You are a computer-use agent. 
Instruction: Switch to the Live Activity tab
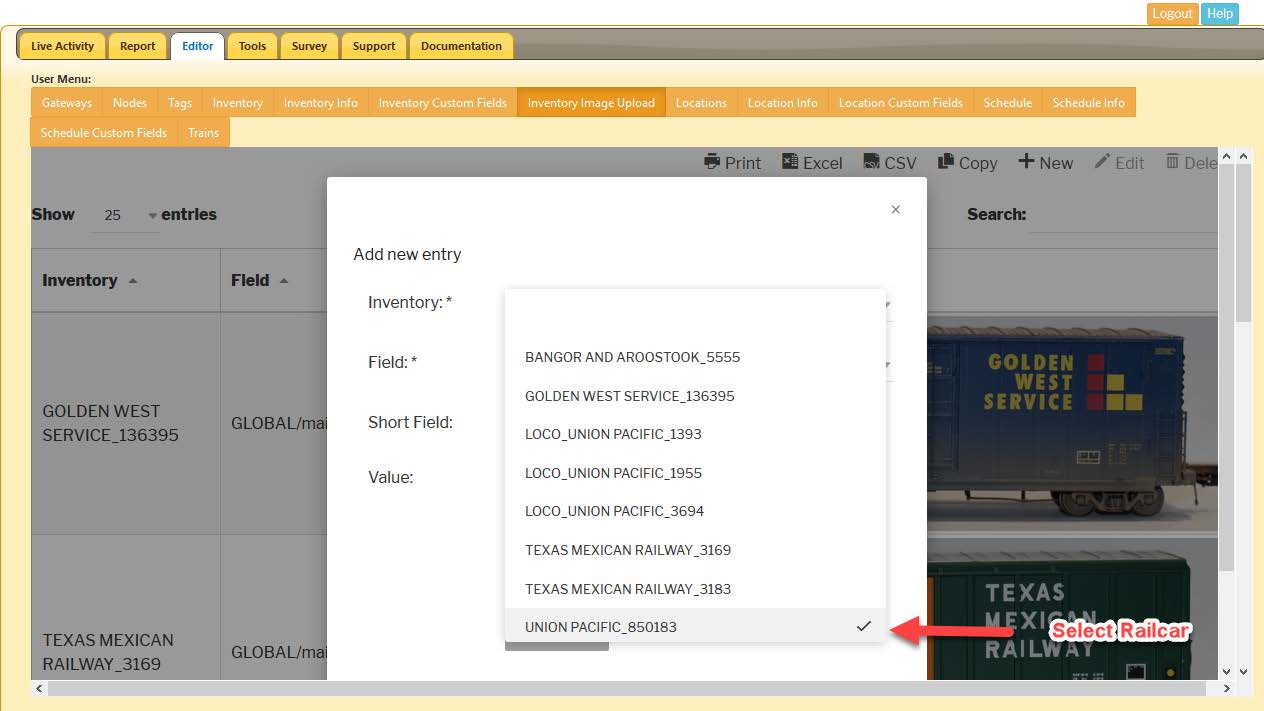[x=62, y=45]
